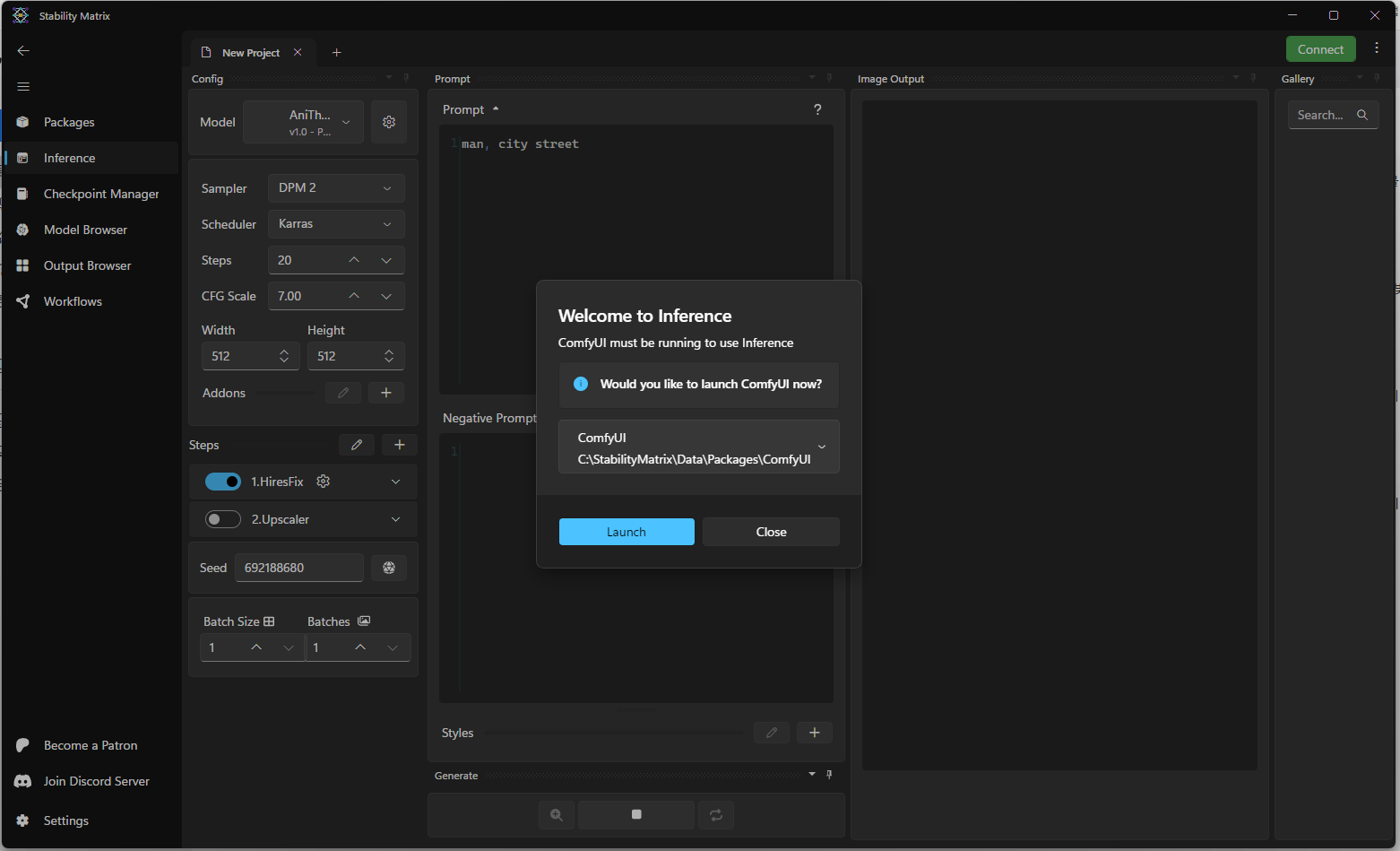Open the Packages page

(x=90, y=122)
